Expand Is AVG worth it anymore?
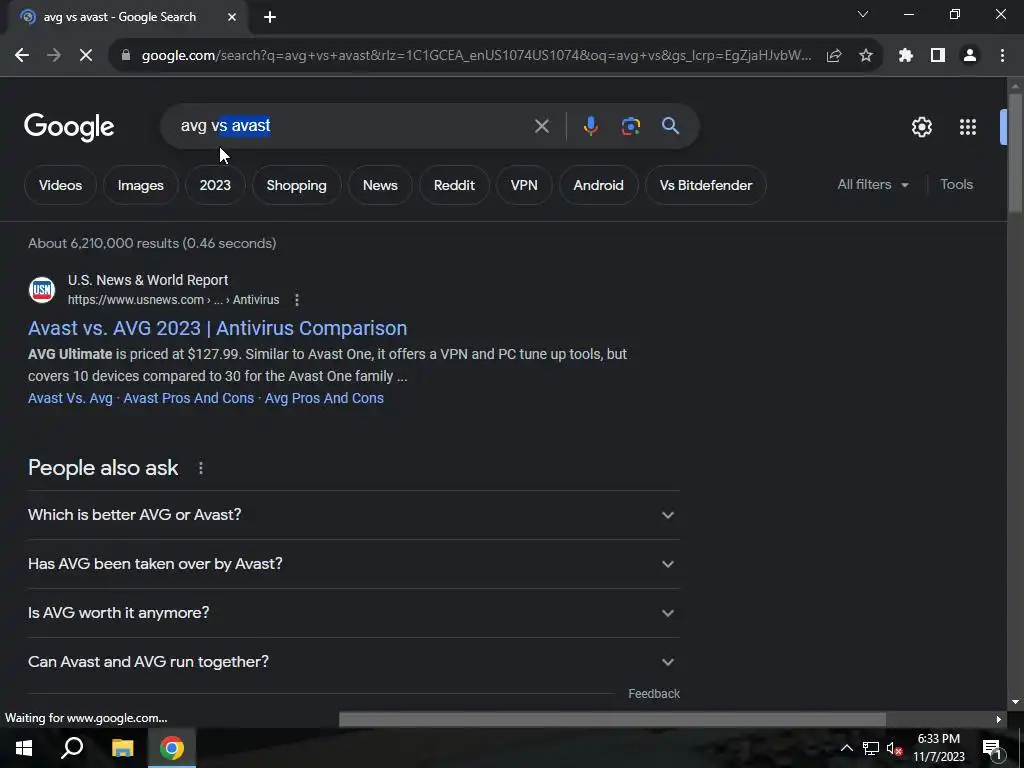This screenshot has height=768, width=1024. (354, 613)
